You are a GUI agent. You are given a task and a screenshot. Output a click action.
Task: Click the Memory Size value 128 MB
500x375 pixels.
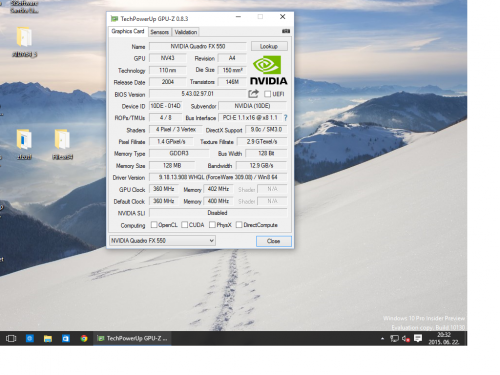pyautogui.click(x=172, y=165)
